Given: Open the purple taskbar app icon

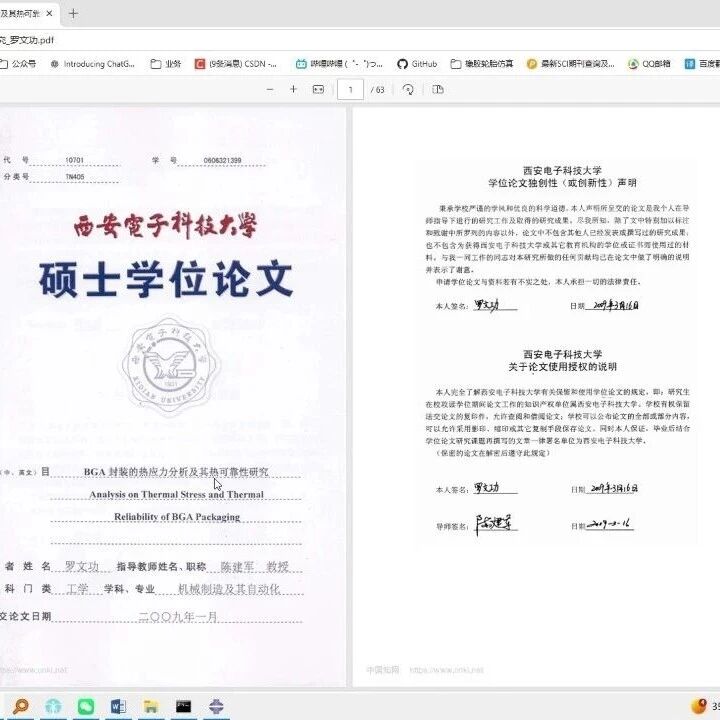Looking at the screenshot, I should [x=216, y=706].
